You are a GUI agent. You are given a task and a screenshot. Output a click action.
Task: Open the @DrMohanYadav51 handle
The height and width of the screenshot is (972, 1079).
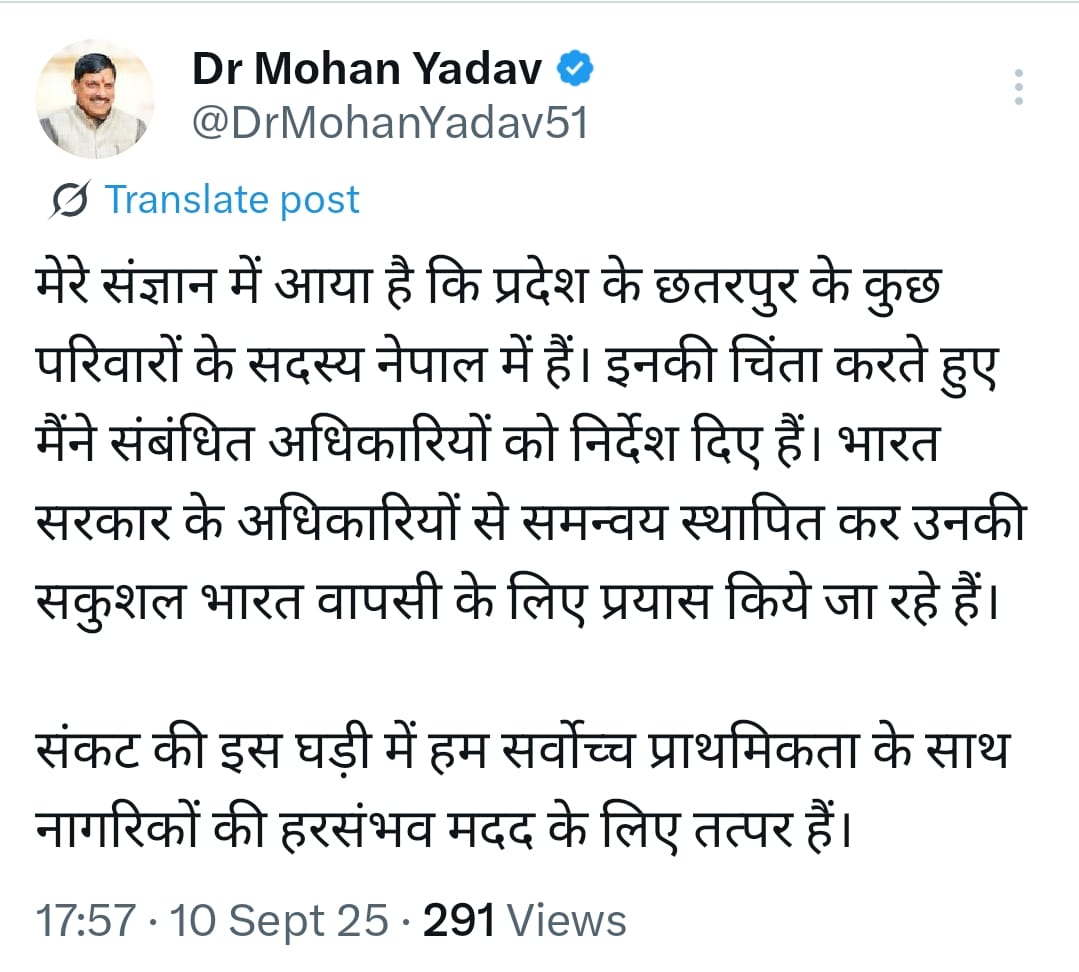[389, 125]
